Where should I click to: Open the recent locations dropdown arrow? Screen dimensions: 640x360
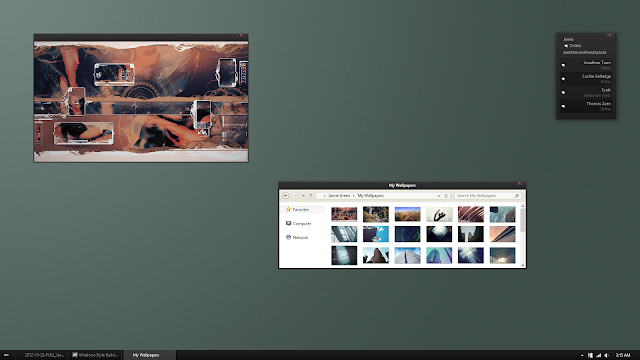click(303, 196)
